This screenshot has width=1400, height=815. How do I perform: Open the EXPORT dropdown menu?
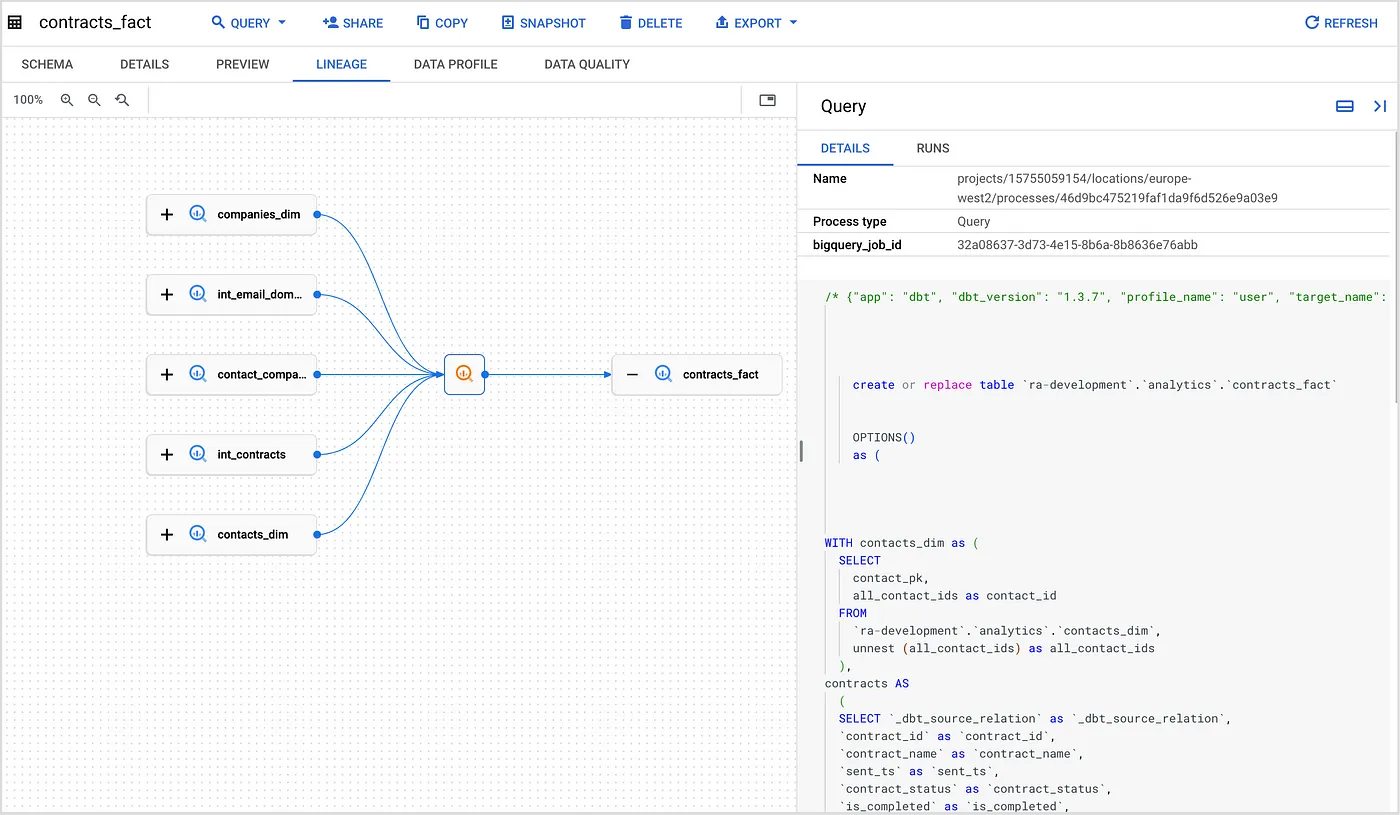756,22
